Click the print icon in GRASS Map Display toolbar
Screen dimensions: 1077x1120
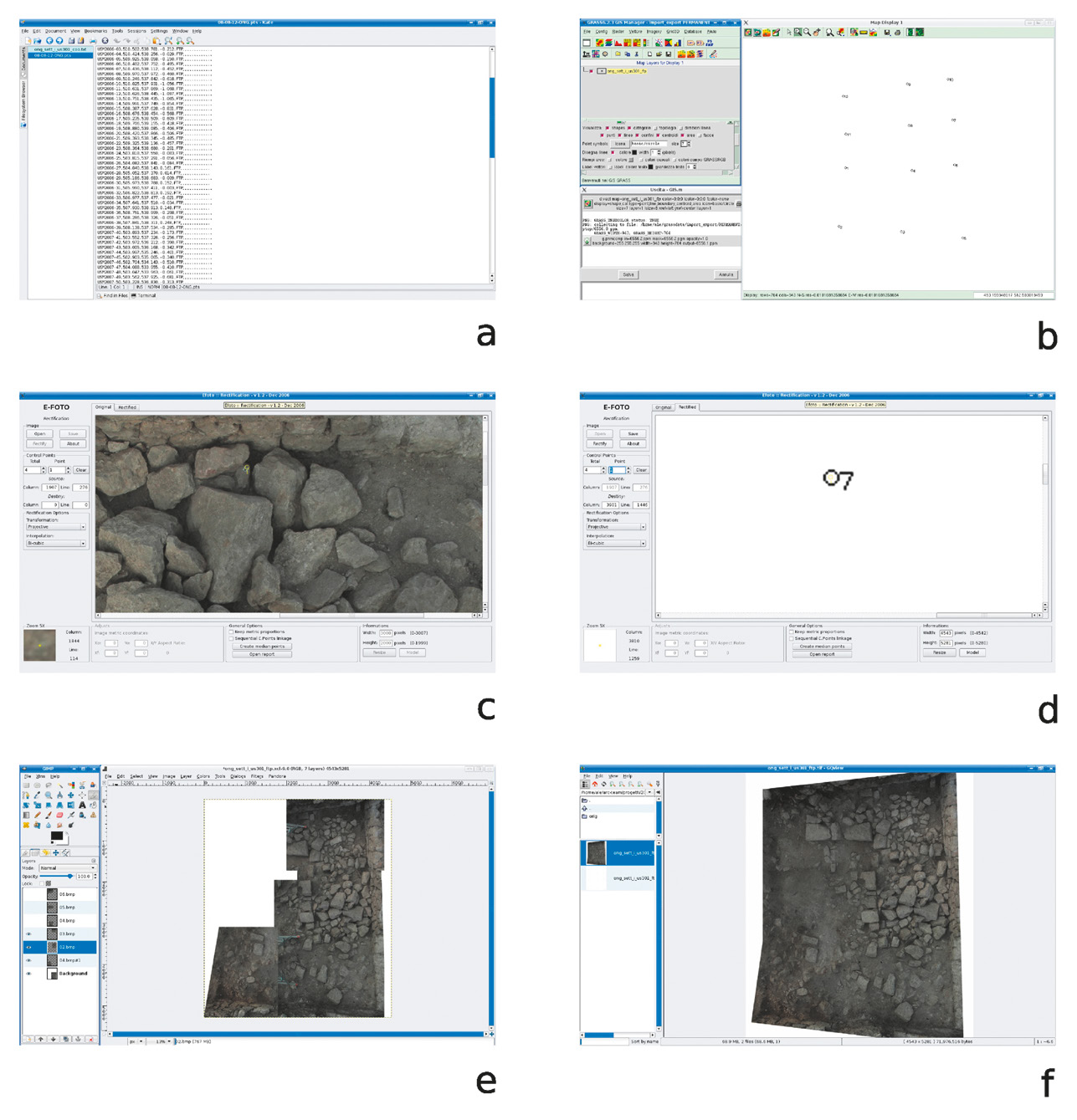tap(897, 33)
